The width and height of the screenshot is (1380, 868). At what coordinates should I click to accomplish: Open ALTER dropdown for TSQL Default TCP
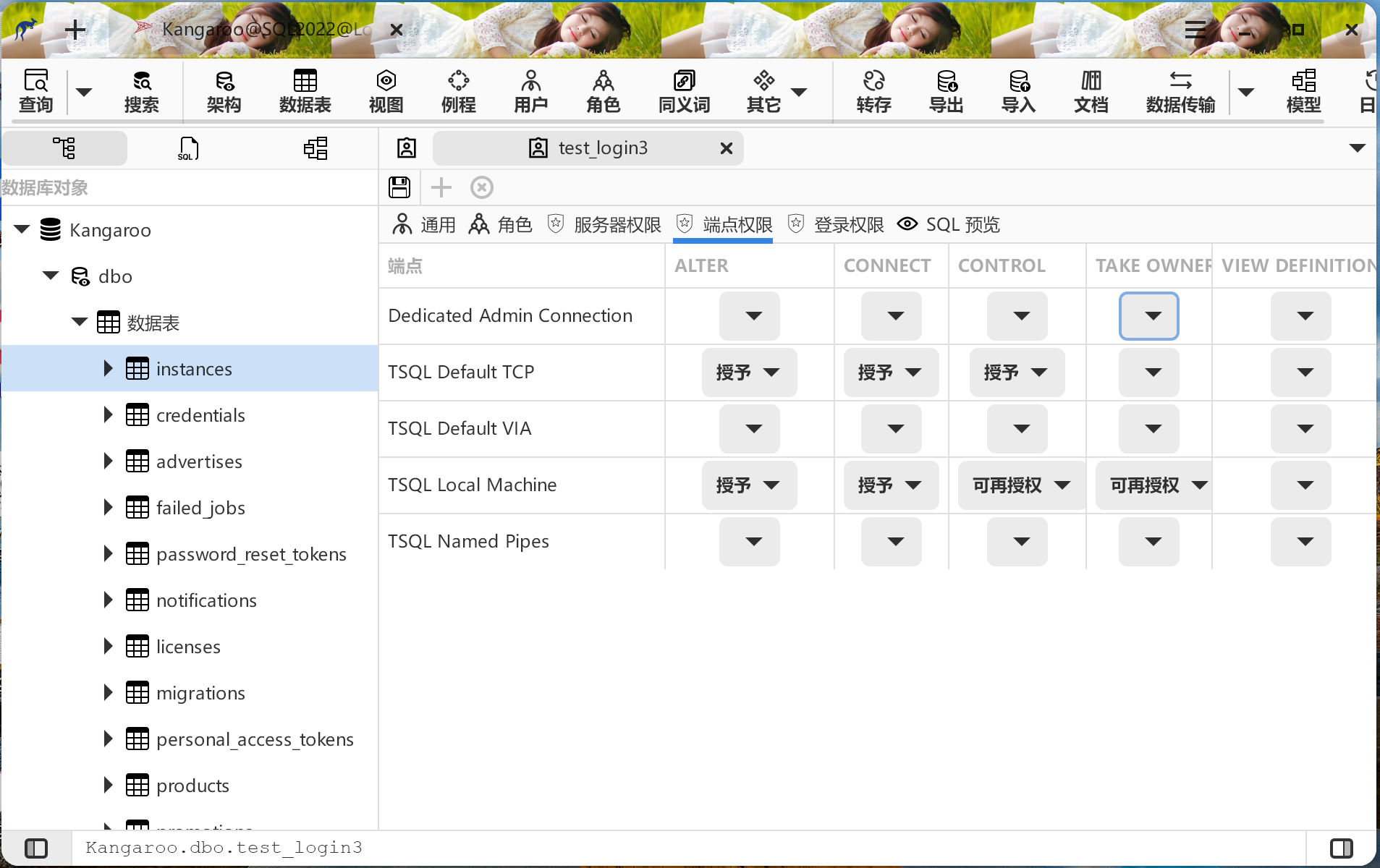[x=749, y=373]
